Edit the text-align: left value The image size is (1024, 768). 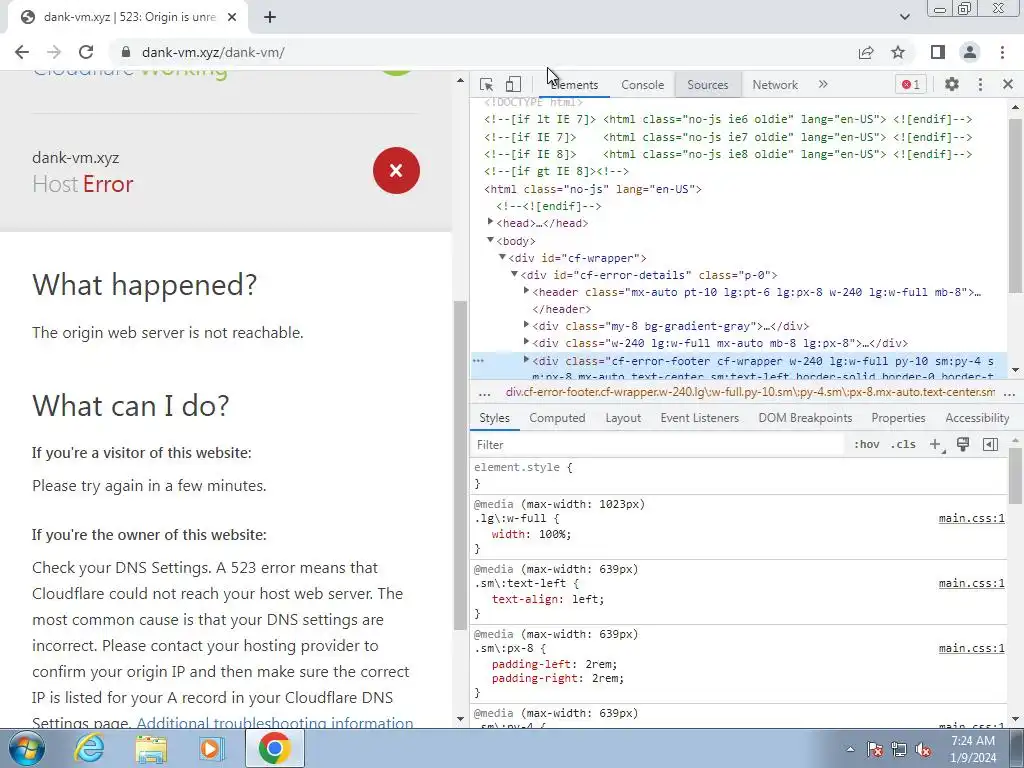click(x=587, y=599)
